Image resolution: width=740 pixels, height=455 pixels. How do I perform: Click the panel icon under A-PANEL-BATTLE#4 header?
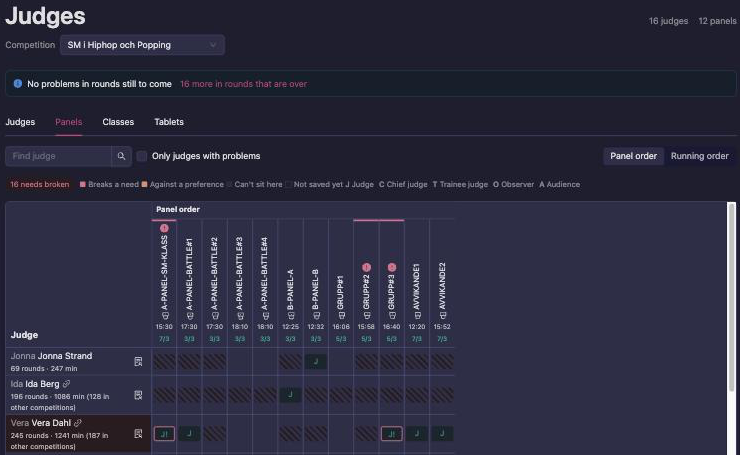pos(265,315)
